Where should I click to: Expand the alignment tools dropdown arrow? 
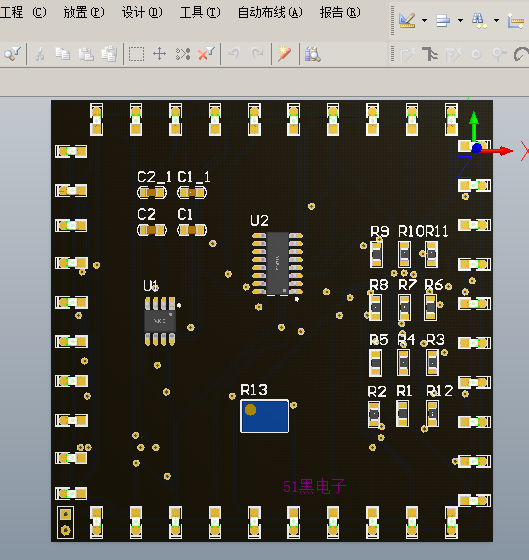tap(460, 20)
